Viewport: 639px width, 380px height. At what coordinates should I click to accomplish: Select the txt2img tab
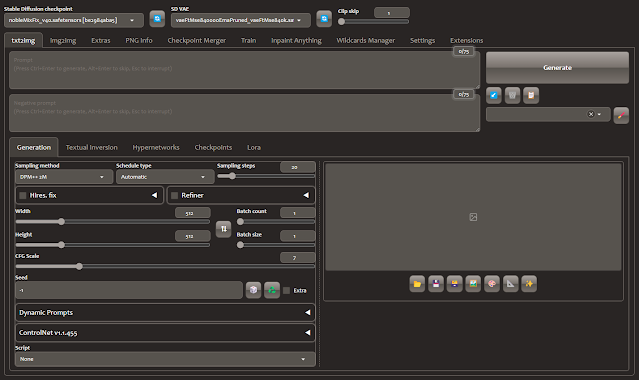click(x=23, y=40)
